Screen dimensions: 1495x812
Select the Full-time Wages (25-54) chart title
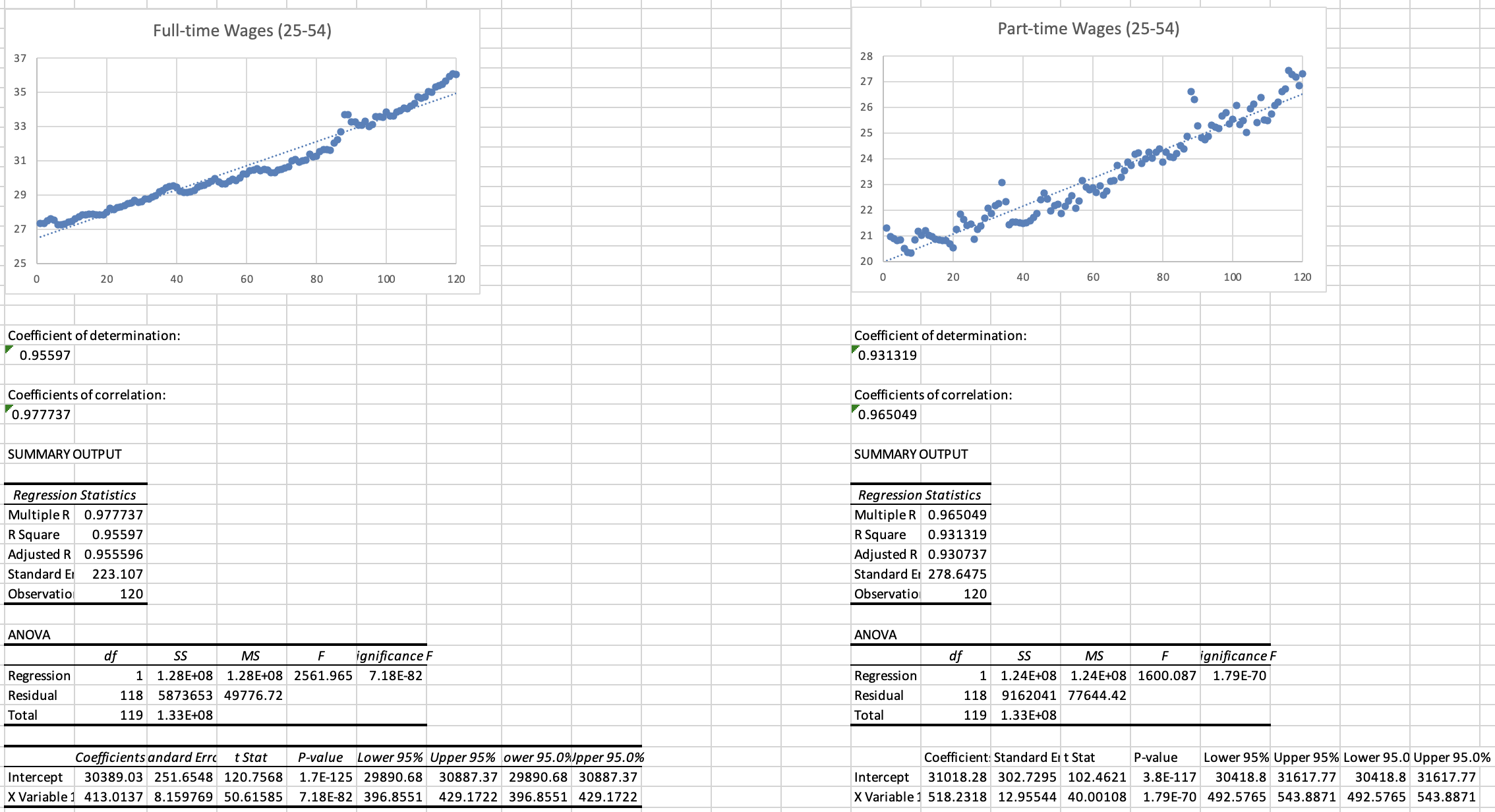243,30
